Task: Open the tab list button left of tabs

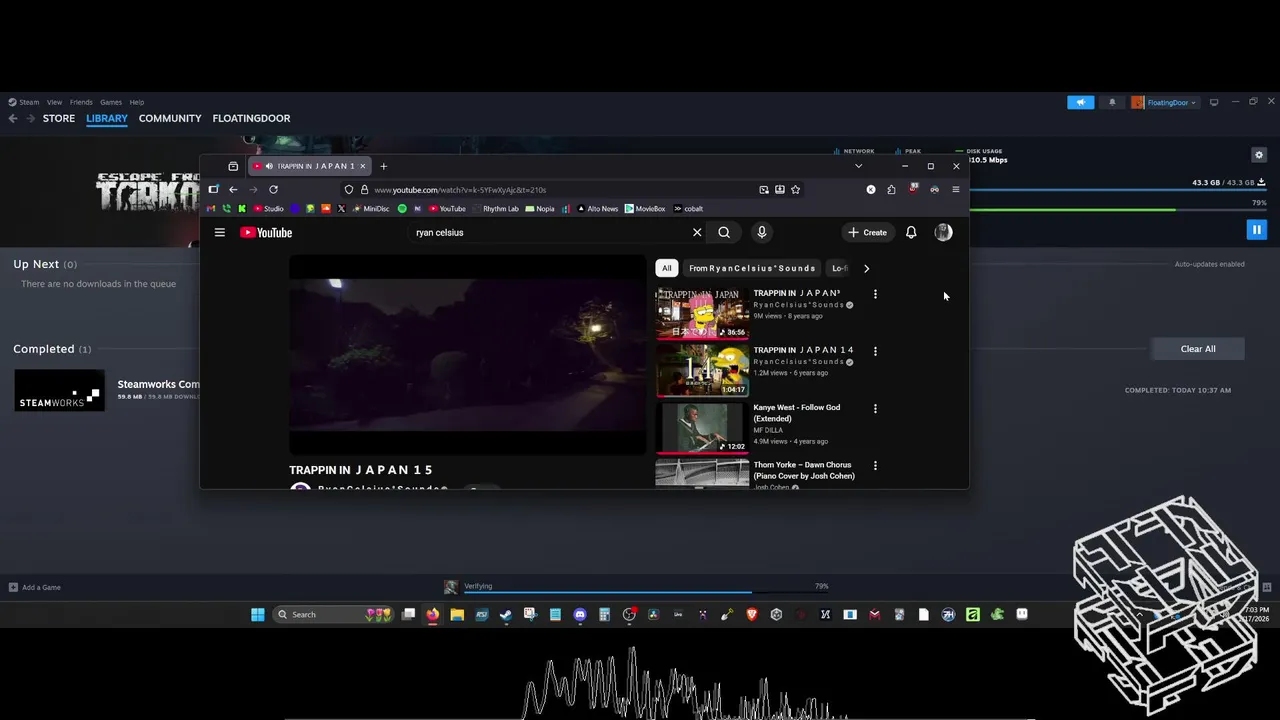Action: [x=233, y=166]
